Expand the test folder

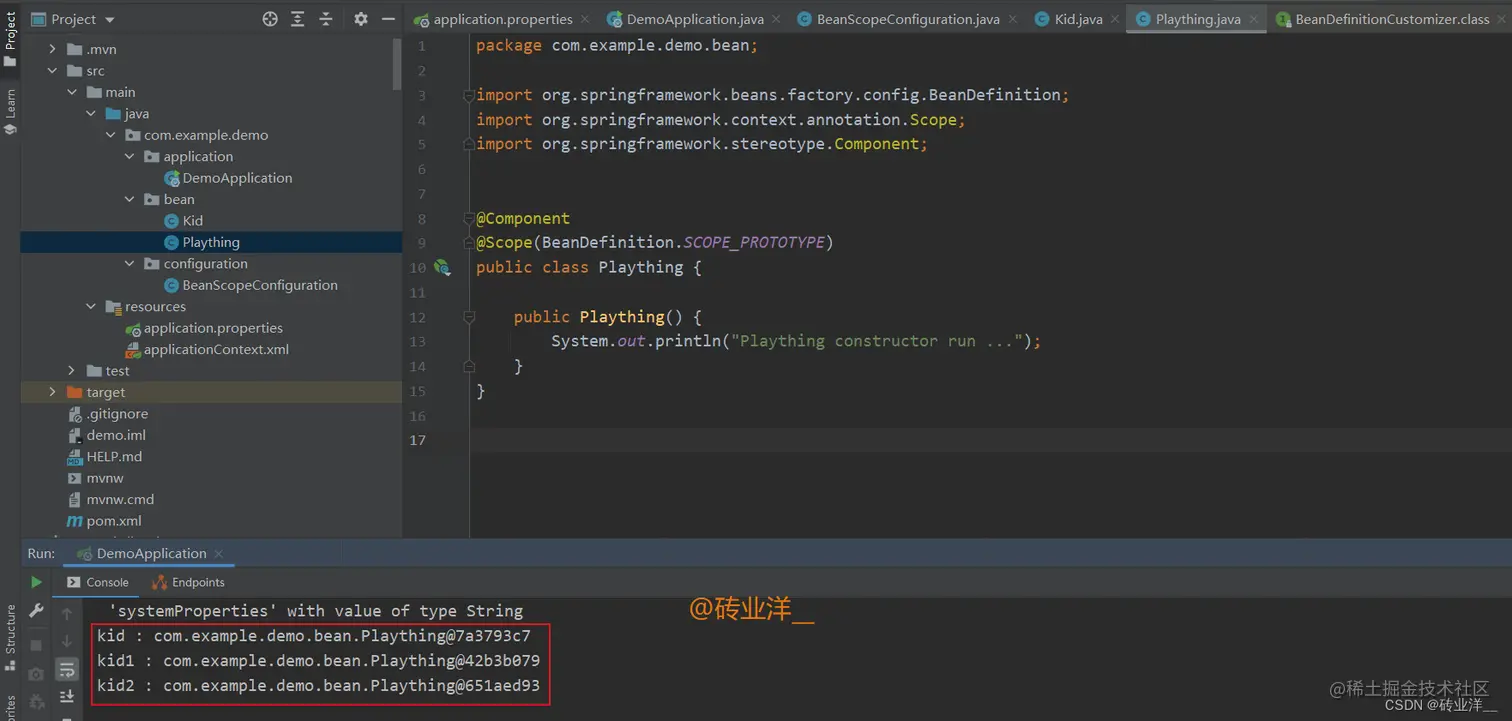click(x=72, y=371)
